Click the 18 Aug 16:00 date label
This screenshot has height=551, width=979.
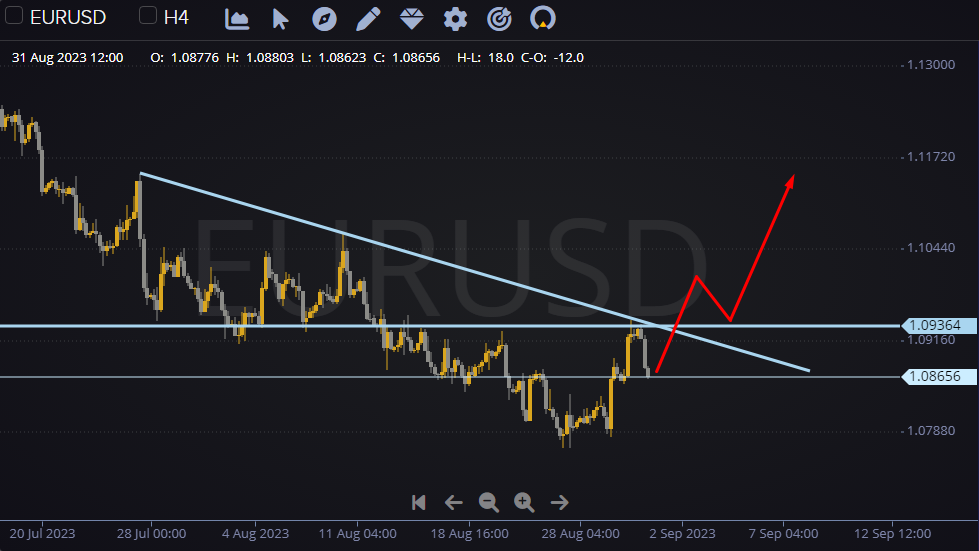(470, 534)
